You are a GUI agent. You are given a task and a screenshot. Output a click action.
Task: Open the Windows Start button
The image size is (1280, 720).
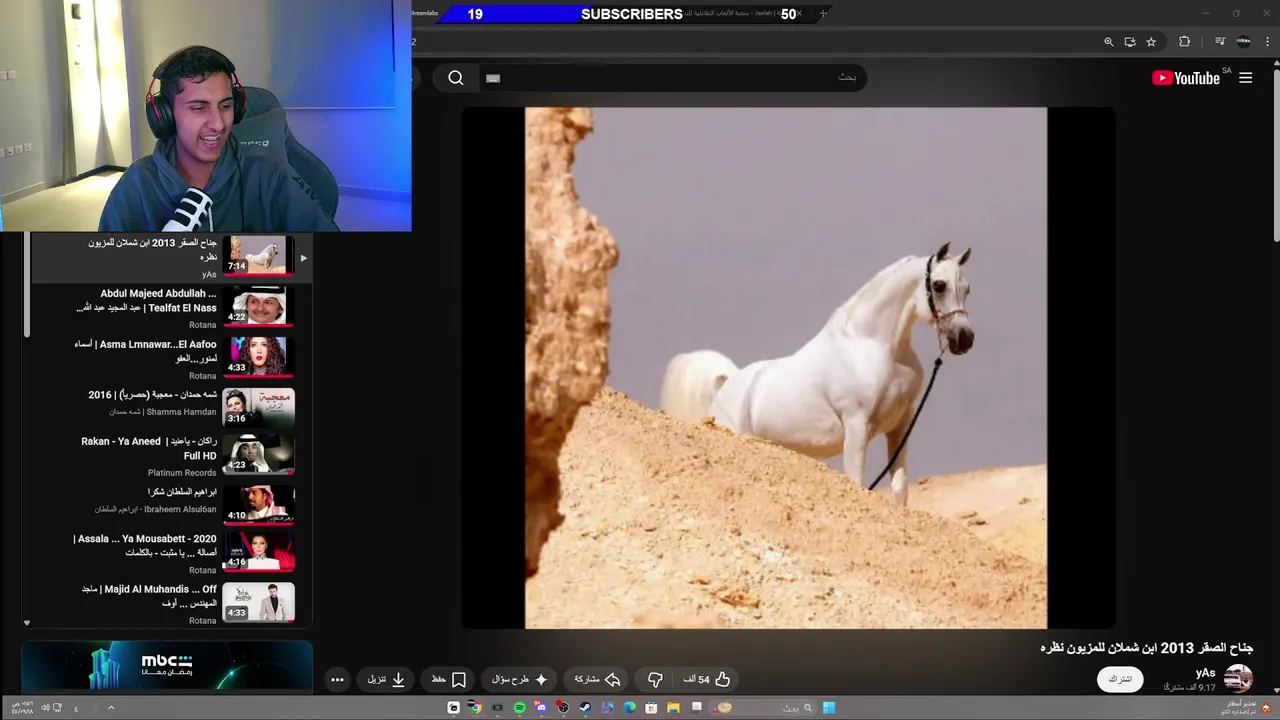tap(829, 708)
